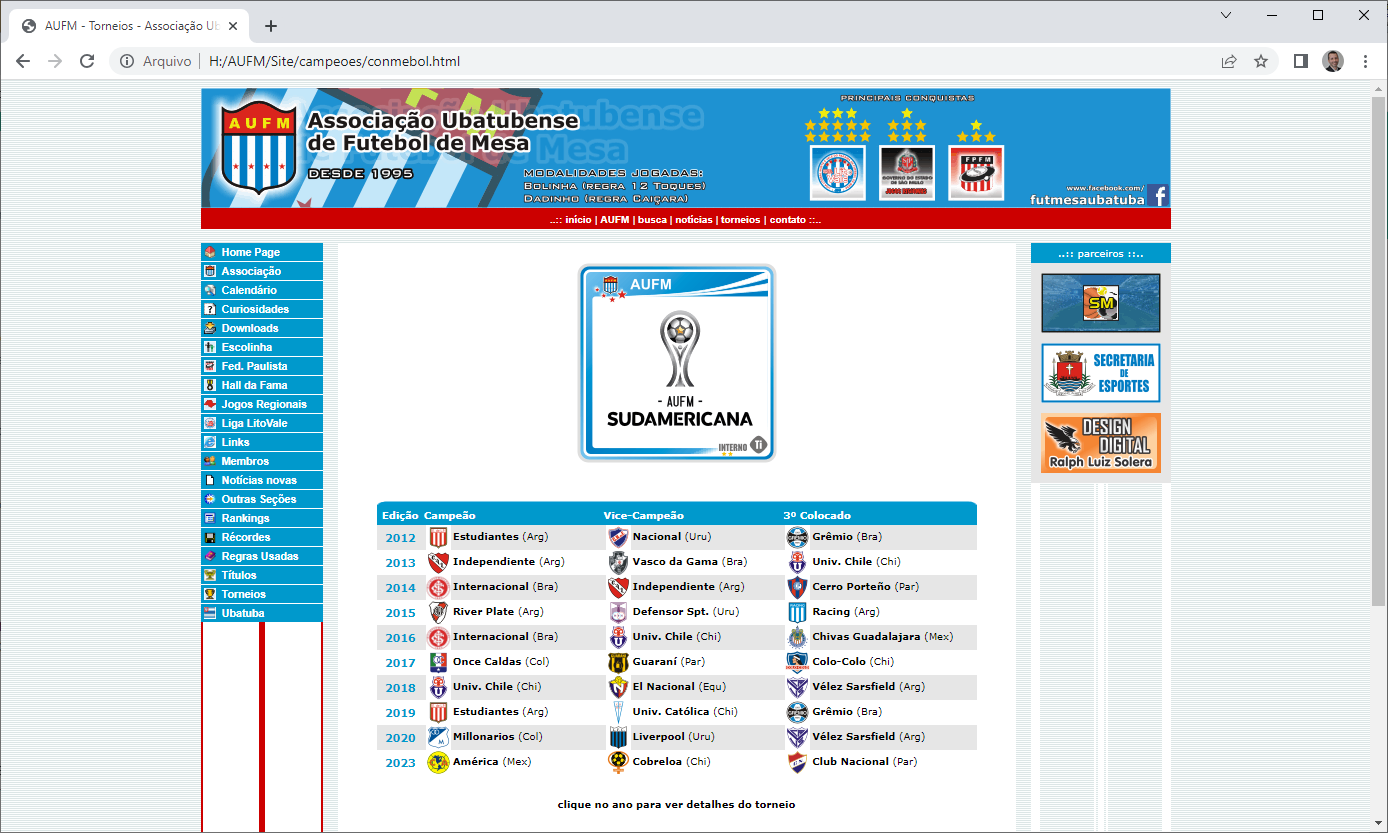Open Calendário in the sidebar menu
This screenshot has height=833, width=1388.
pyautogui.click(x=262, y=290)
